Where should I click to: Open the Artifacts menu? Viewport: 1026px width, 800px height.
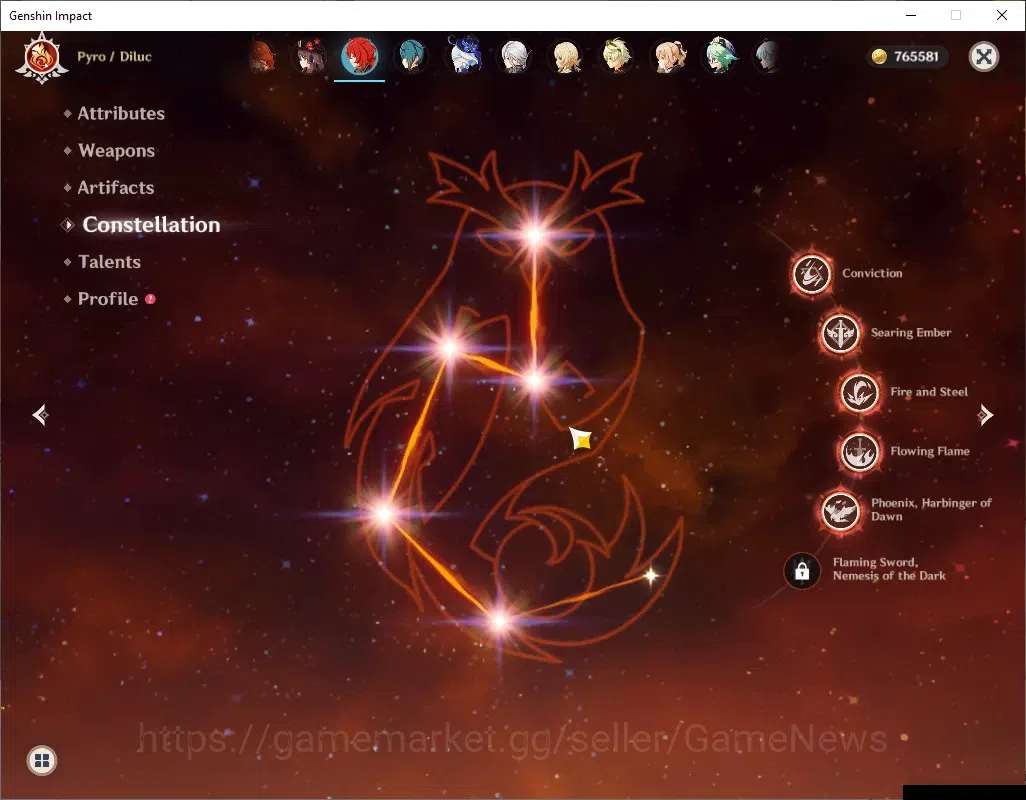[116, 188]
